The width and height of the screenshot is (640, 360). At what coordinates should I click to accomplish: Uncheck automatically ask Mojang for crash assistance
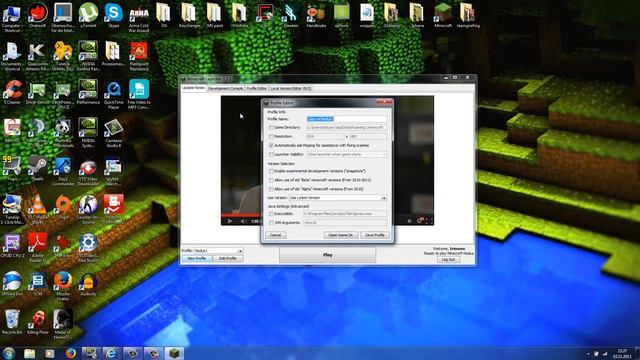pos(271,145)
